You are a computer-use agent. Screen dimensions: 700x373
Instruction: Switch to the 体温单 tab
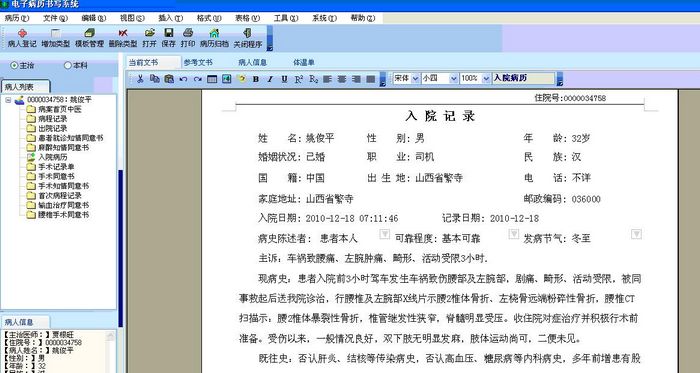304,62
